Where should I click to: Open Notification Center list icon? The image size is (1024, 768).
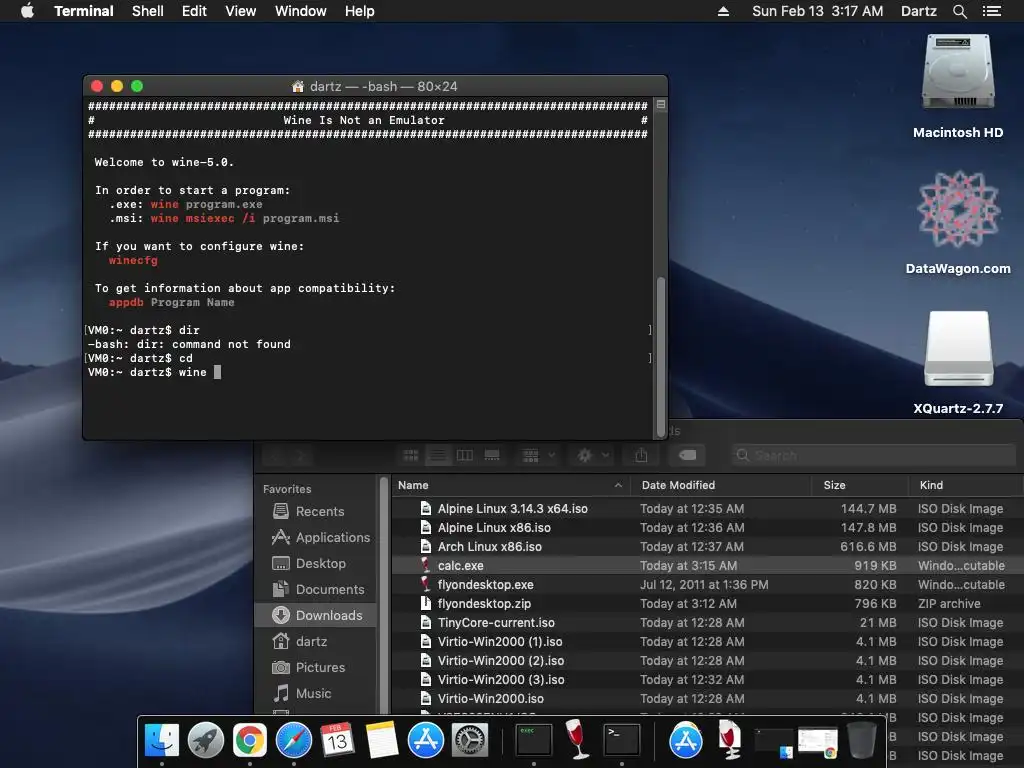pyautogui.click(x=992, y=11)
